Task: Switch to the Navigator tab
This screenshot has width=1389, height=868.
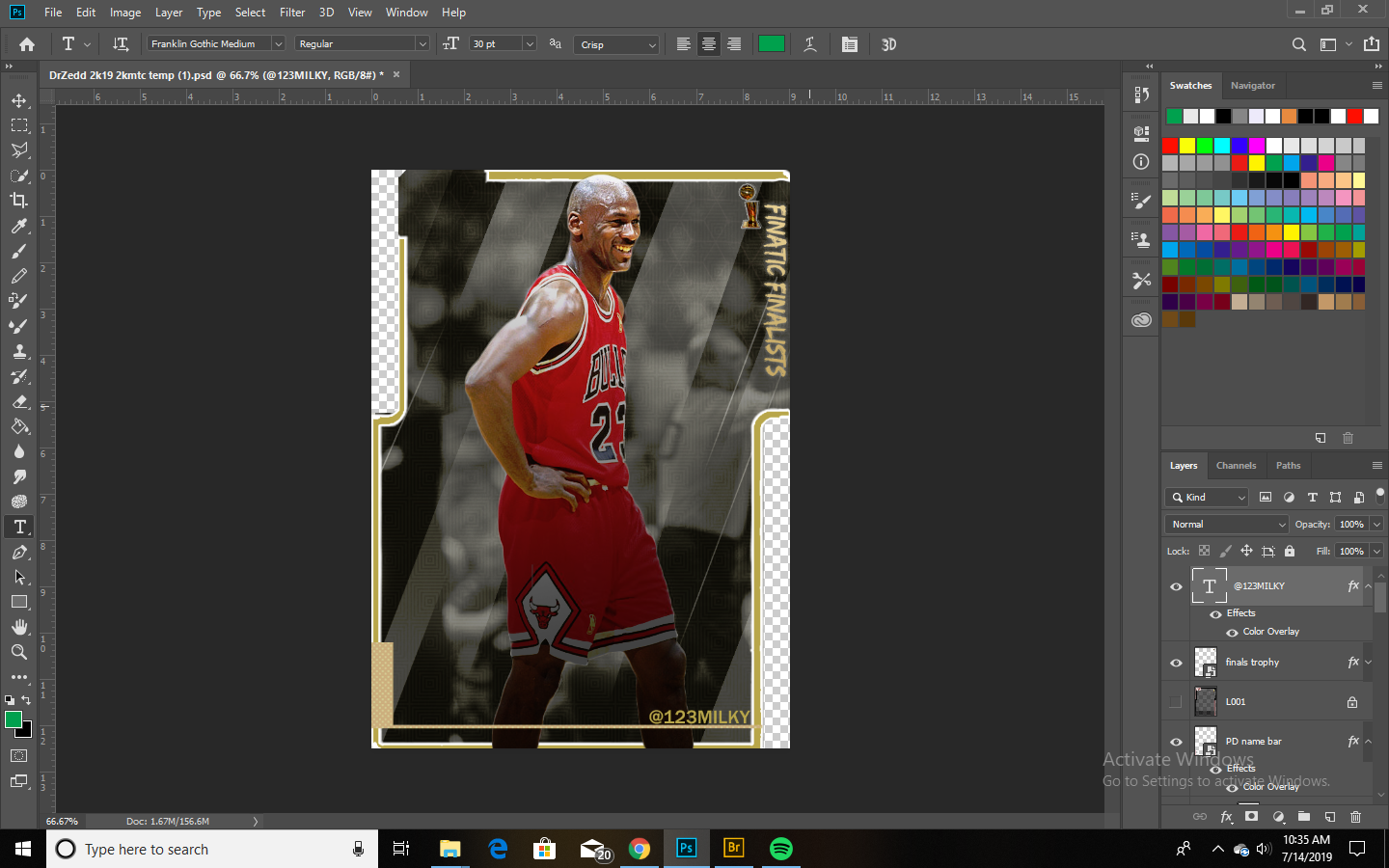Action: [x=1252, y=86]
